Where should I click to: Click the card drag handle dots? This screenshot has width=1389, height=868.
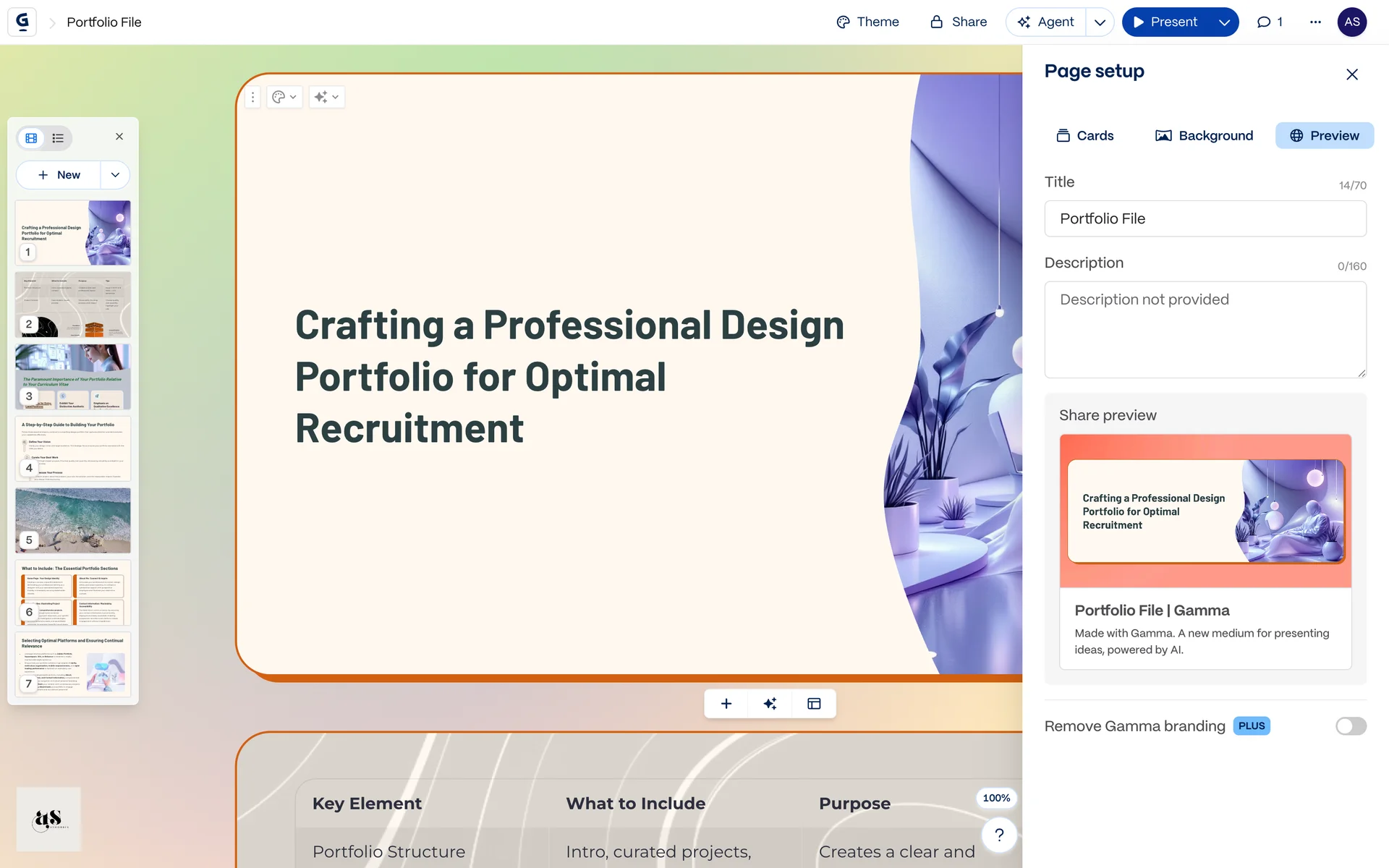pos(252,97)
